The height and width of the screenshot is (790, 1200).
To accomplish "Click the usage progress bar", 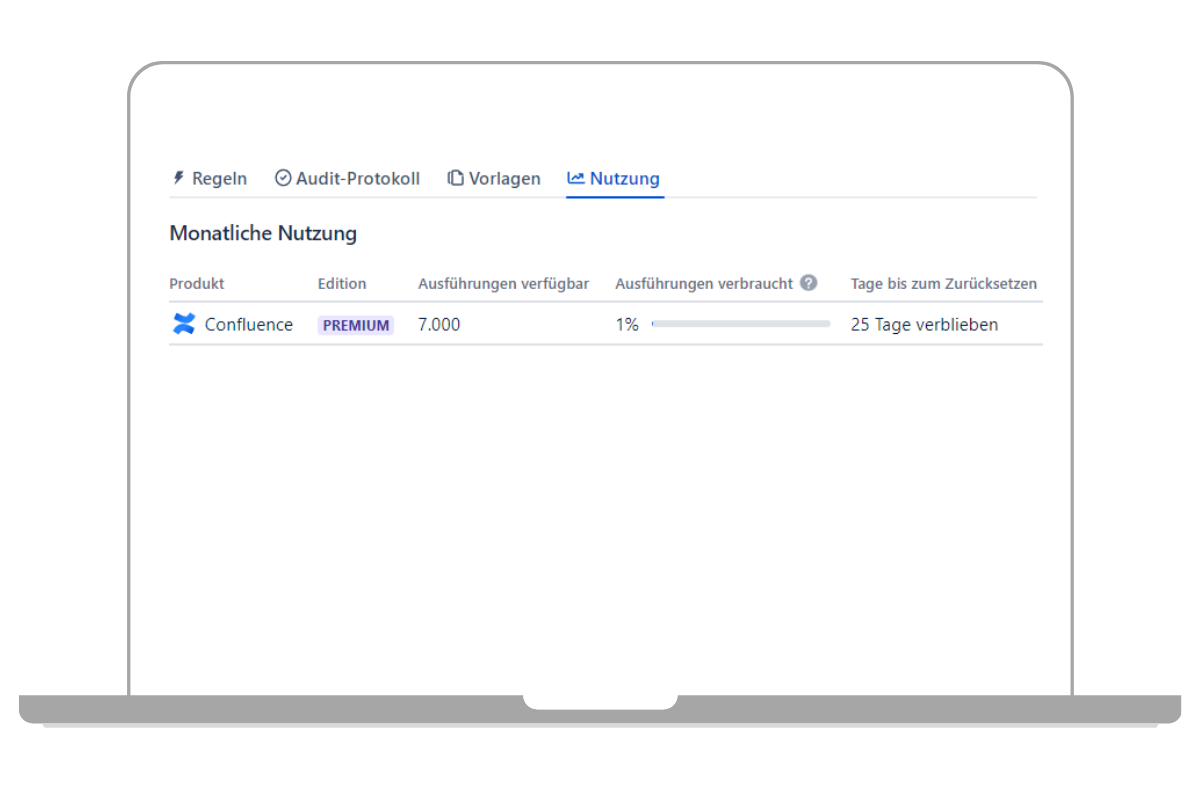I will point(740,324).
